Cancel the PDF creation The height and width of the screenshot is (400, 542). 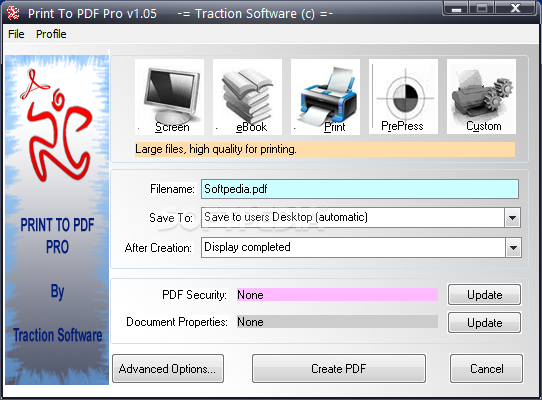[x=486, y=369]
